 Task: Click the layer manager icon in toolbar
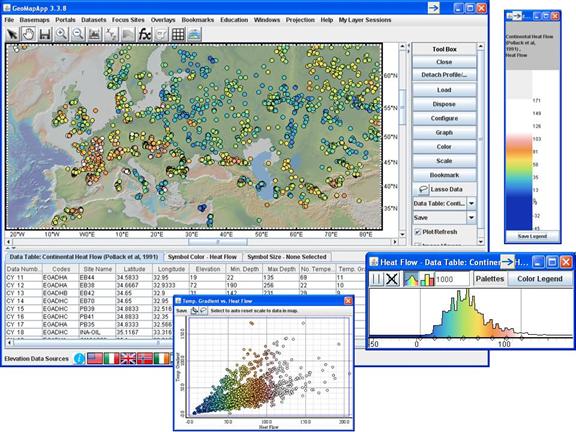(x=194, y=35)
